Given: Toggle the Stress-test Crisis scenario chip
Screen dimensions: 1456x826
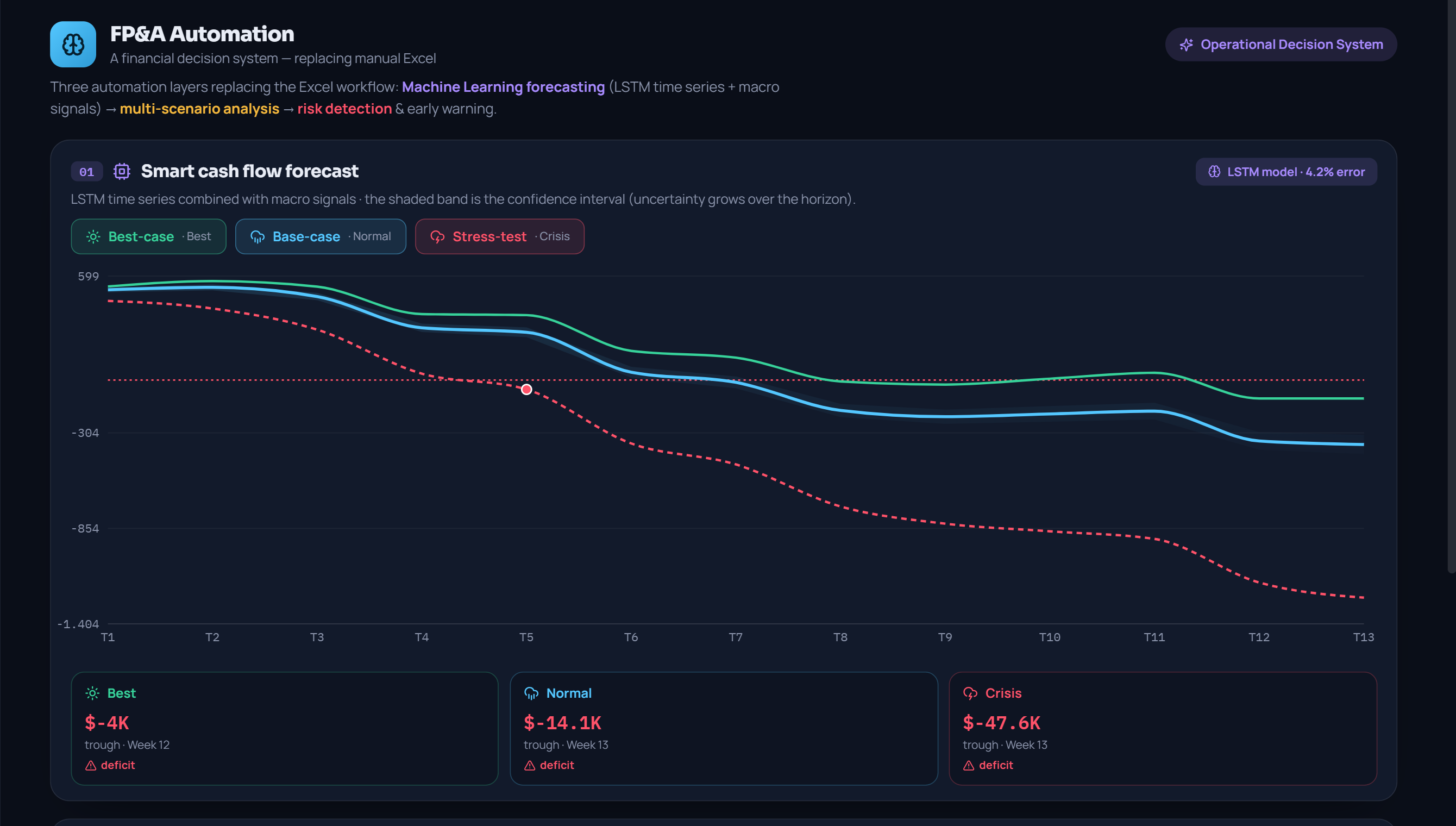Looking at the screenshot, I should tap(499, 236).
